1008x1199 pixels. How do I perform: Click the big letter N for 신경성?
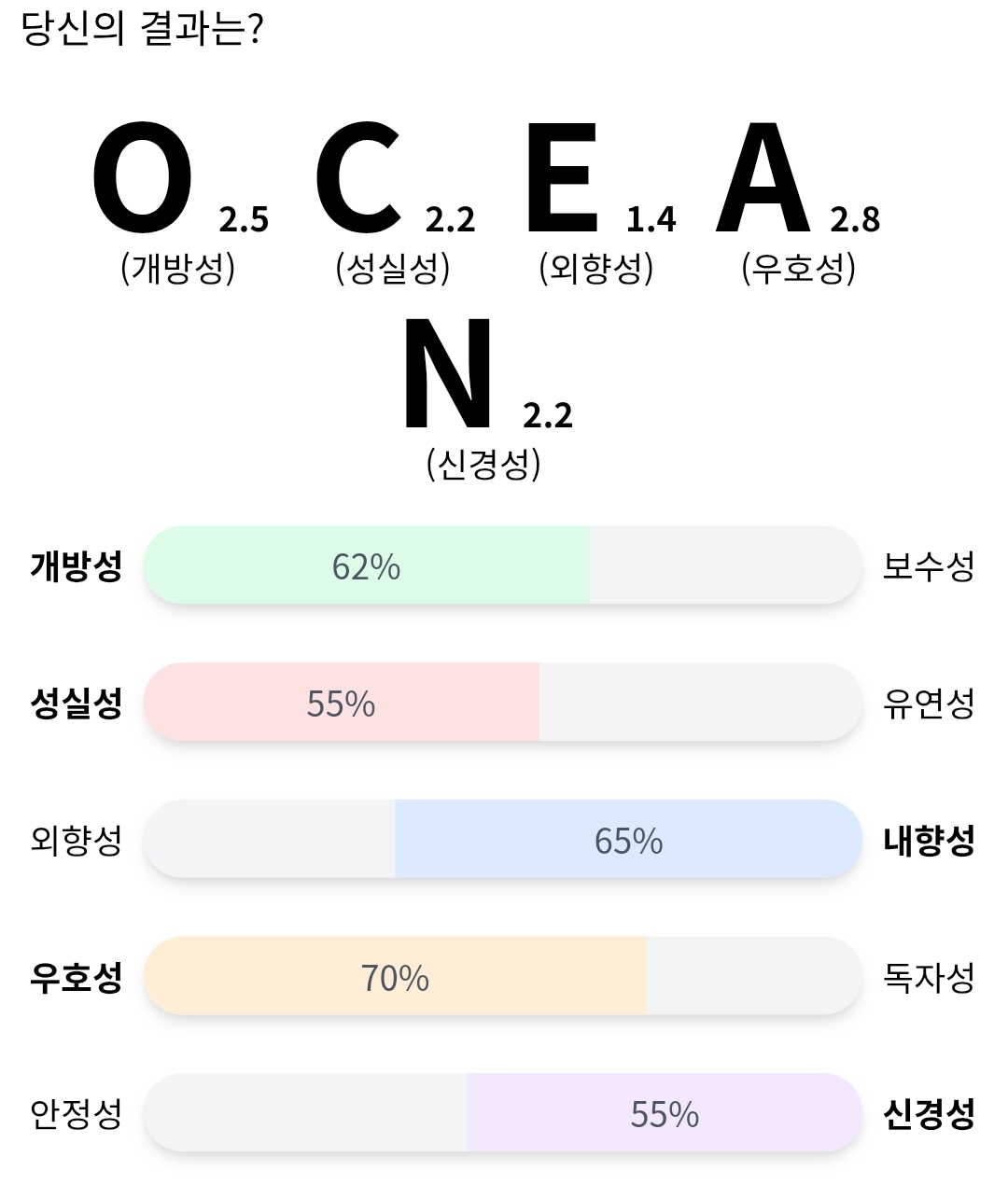click(448, 373)
